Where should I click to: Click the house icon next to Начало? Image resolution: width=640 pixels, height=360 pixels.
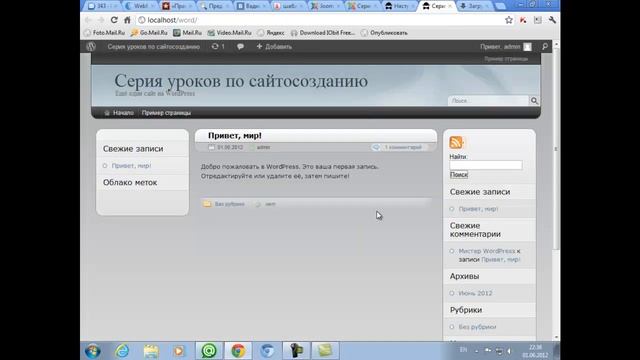tap(107, 113)
